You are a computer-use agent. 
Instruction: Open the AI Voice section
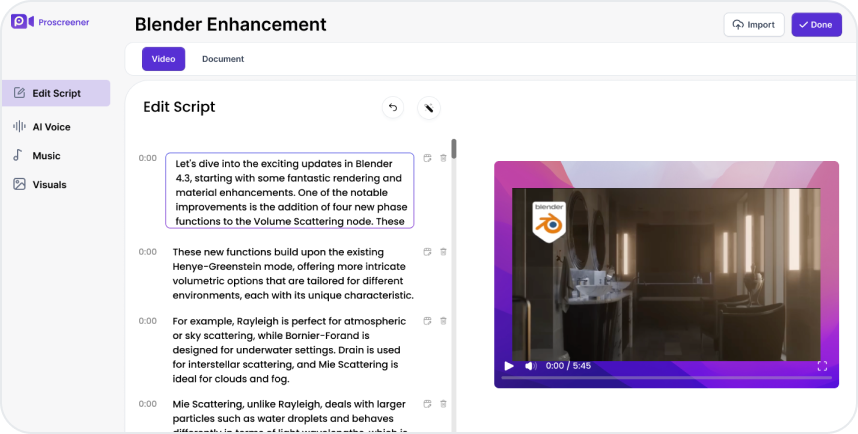pyautogui.click(x=42, y=126)
